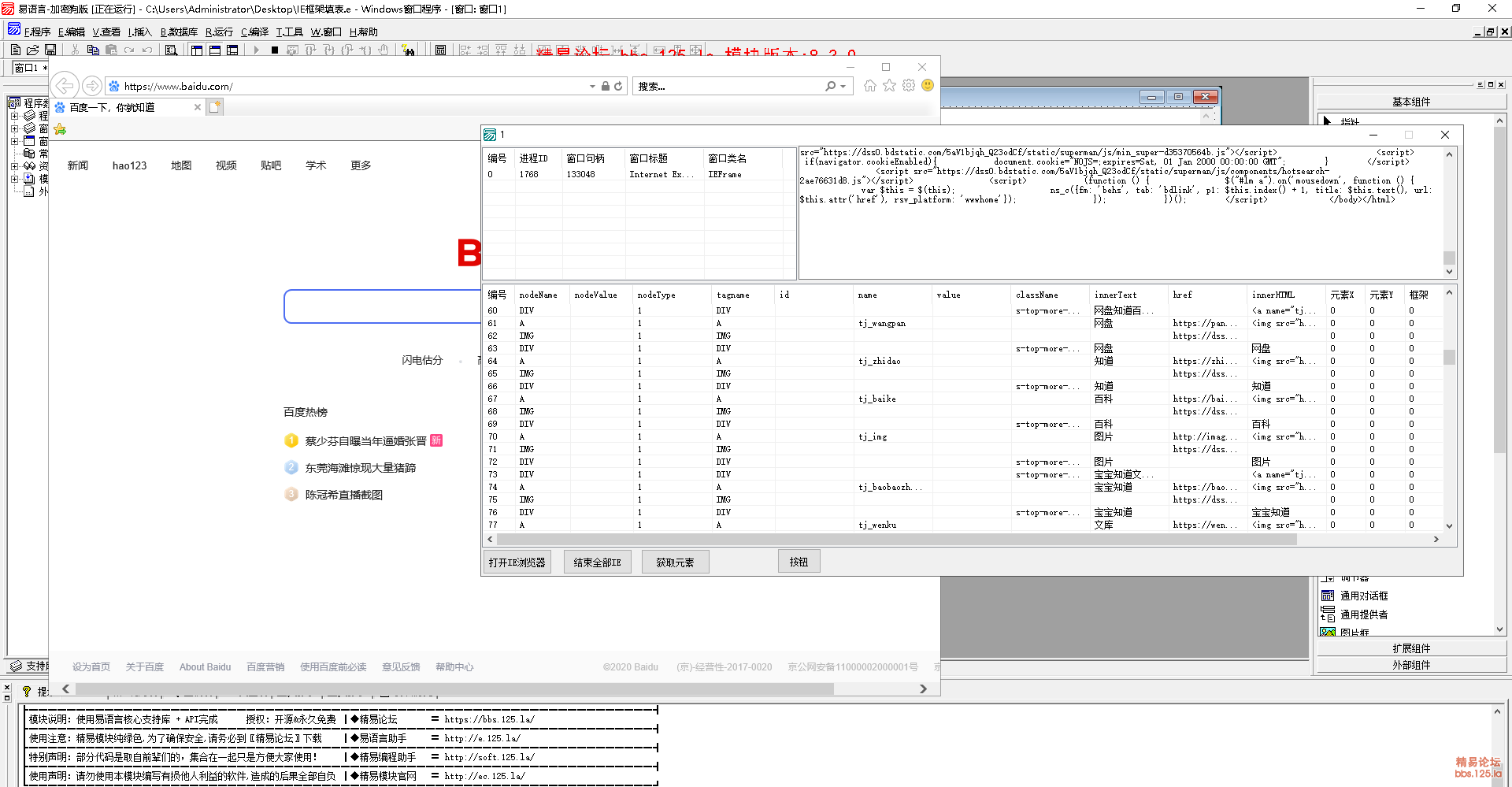
Task: Click the Run (play) toolbar icon
Action: 256,50
